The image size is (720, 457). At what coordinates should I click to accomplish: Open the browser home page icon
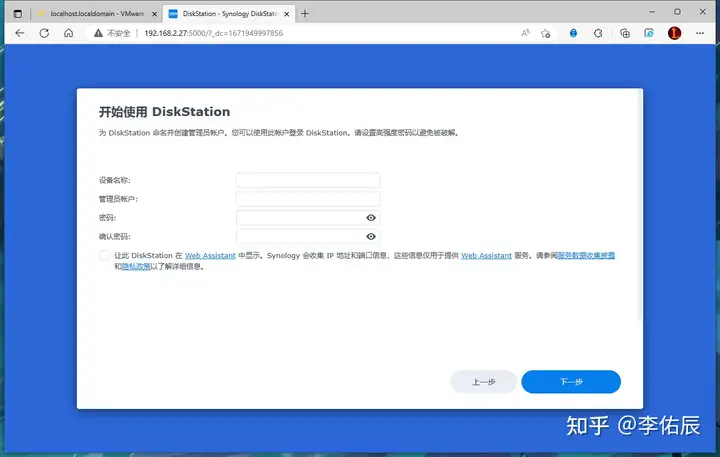tap(68, 33)
